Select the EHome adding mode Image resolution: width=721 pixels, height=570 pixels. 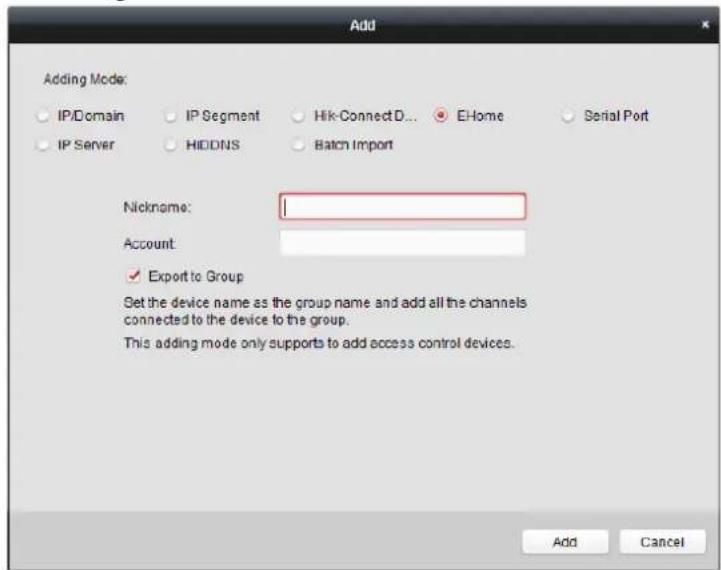[x=441, y=115]
